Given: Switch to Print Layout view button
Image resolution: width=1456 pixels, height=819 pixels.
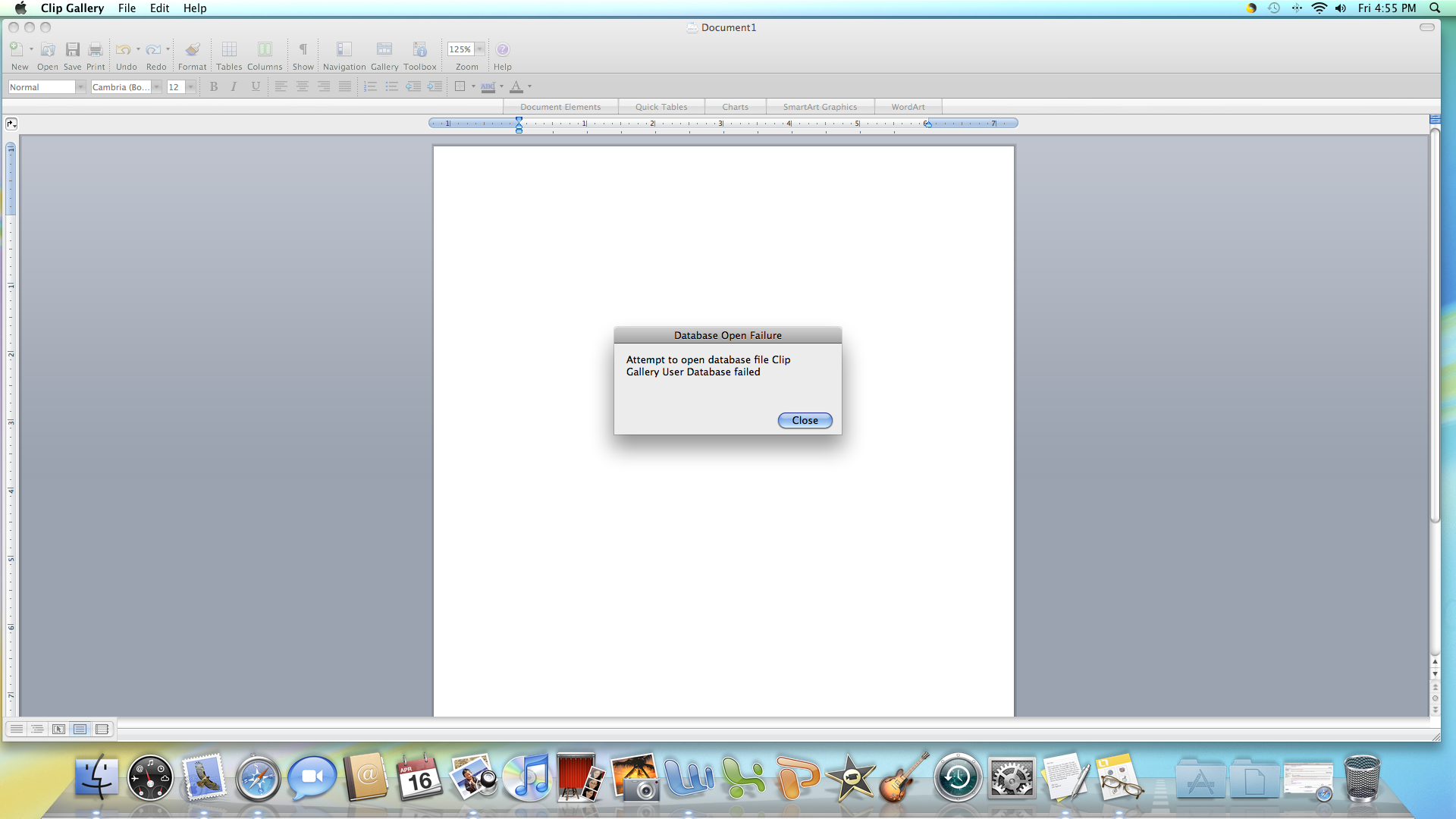Looking at the screenshot, I should pos(80,729).
